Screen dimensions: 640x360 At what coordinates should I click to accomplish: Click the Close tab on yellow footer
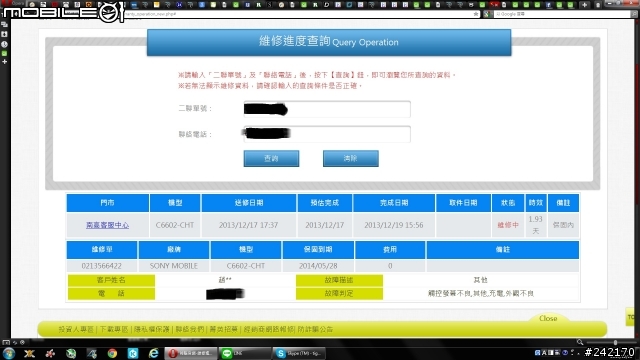pyautogui.click(x=548, y=318)
